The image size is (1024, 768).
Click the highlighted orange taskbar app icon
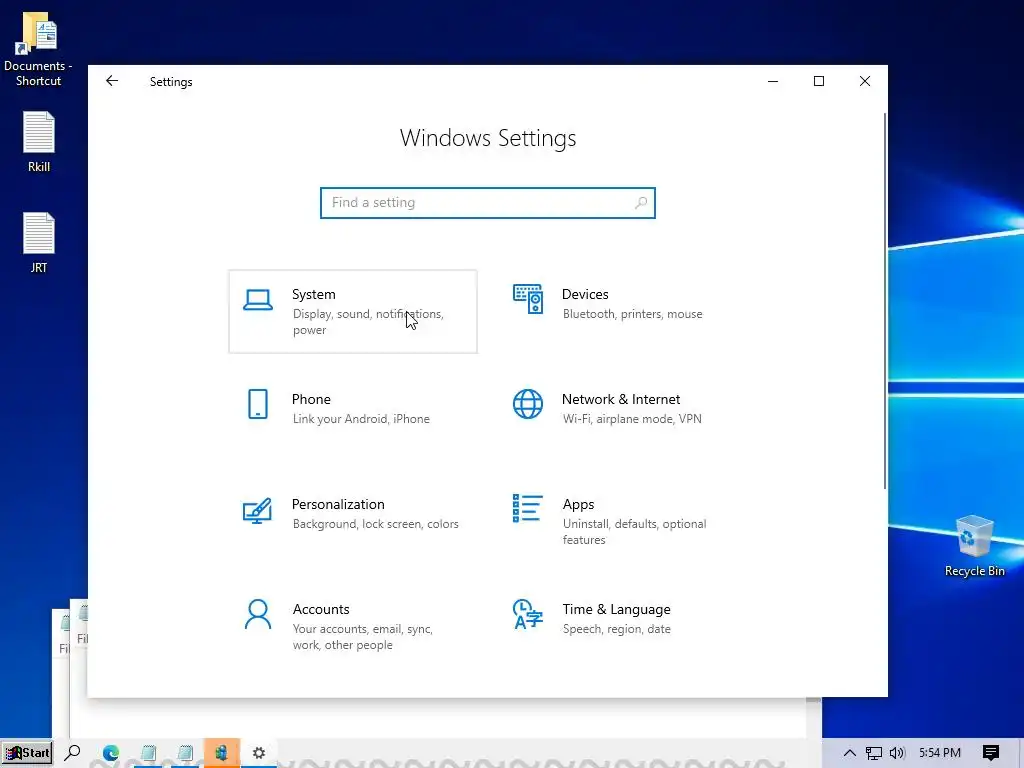click(222, 753)
